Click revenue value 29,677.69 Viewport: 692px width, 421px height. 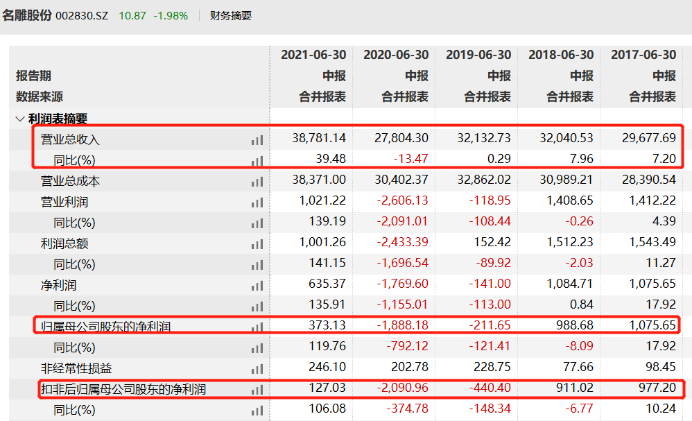(649, 138)
